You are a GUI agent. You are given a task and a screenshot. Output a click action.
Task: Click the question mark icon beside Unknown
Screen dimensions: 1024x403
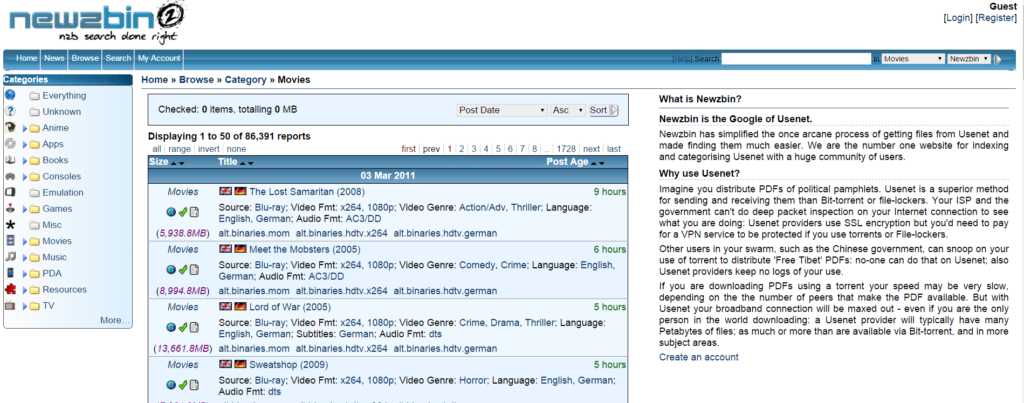click(10, 112)
